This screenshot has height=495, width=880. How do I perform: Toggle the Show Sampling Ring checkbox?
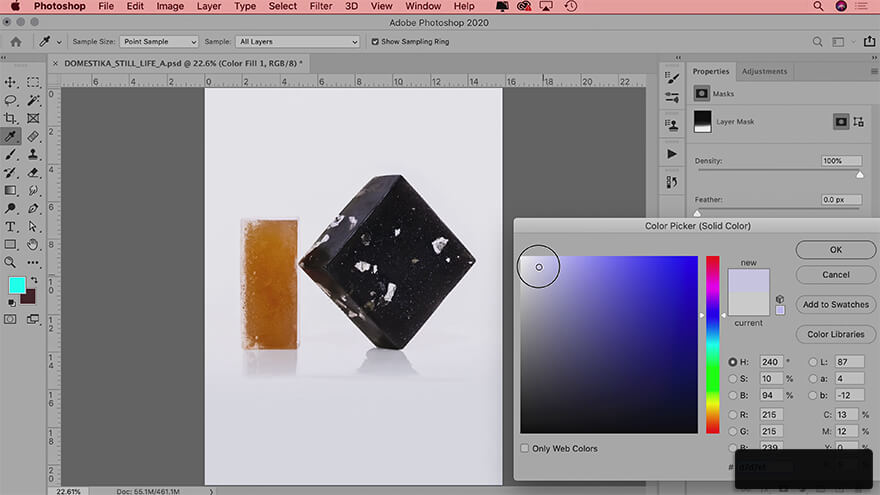pos(374,42)
